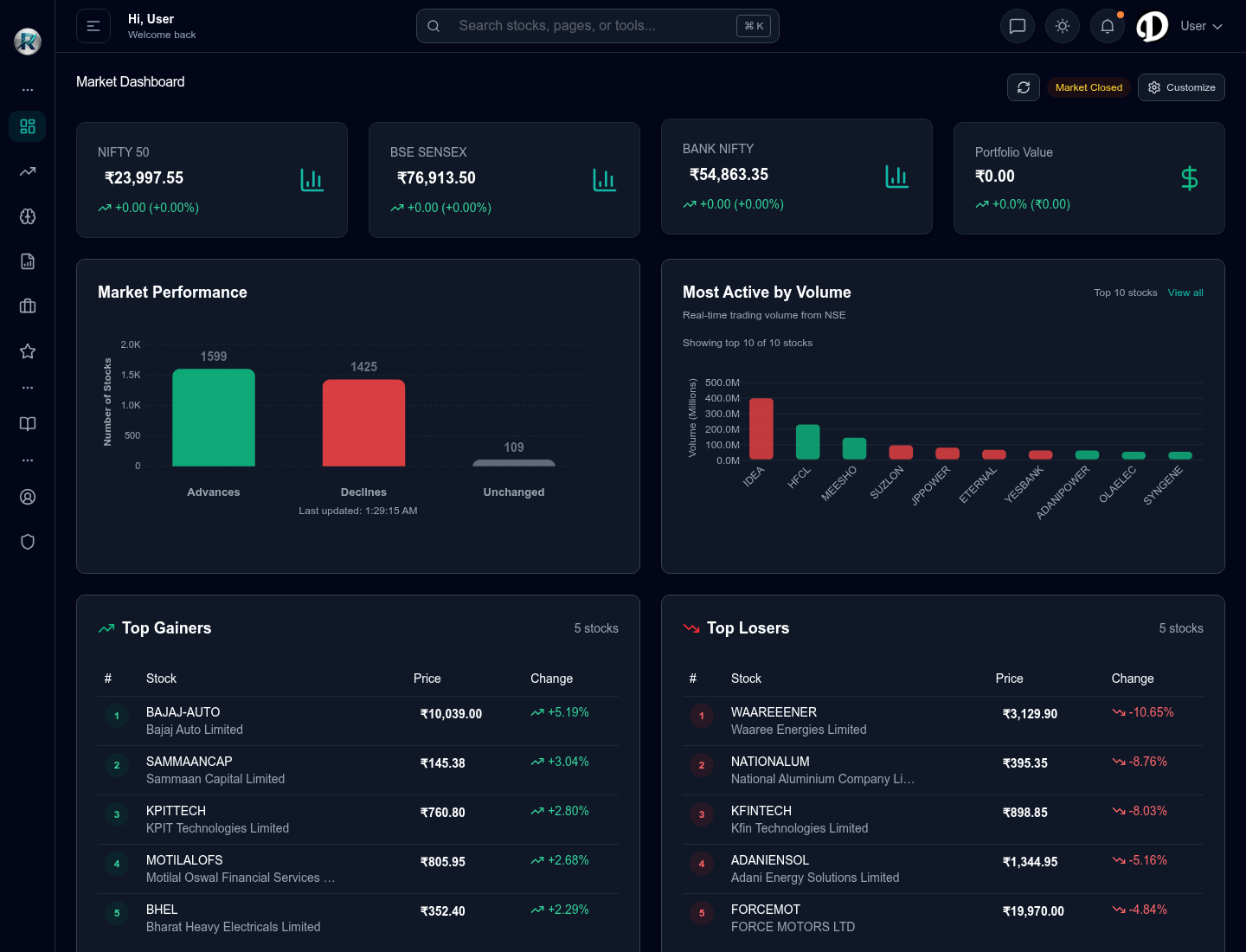1246x952 pixels.
Task: Open notifications bell icon
Action: [x=1108, y=26]
